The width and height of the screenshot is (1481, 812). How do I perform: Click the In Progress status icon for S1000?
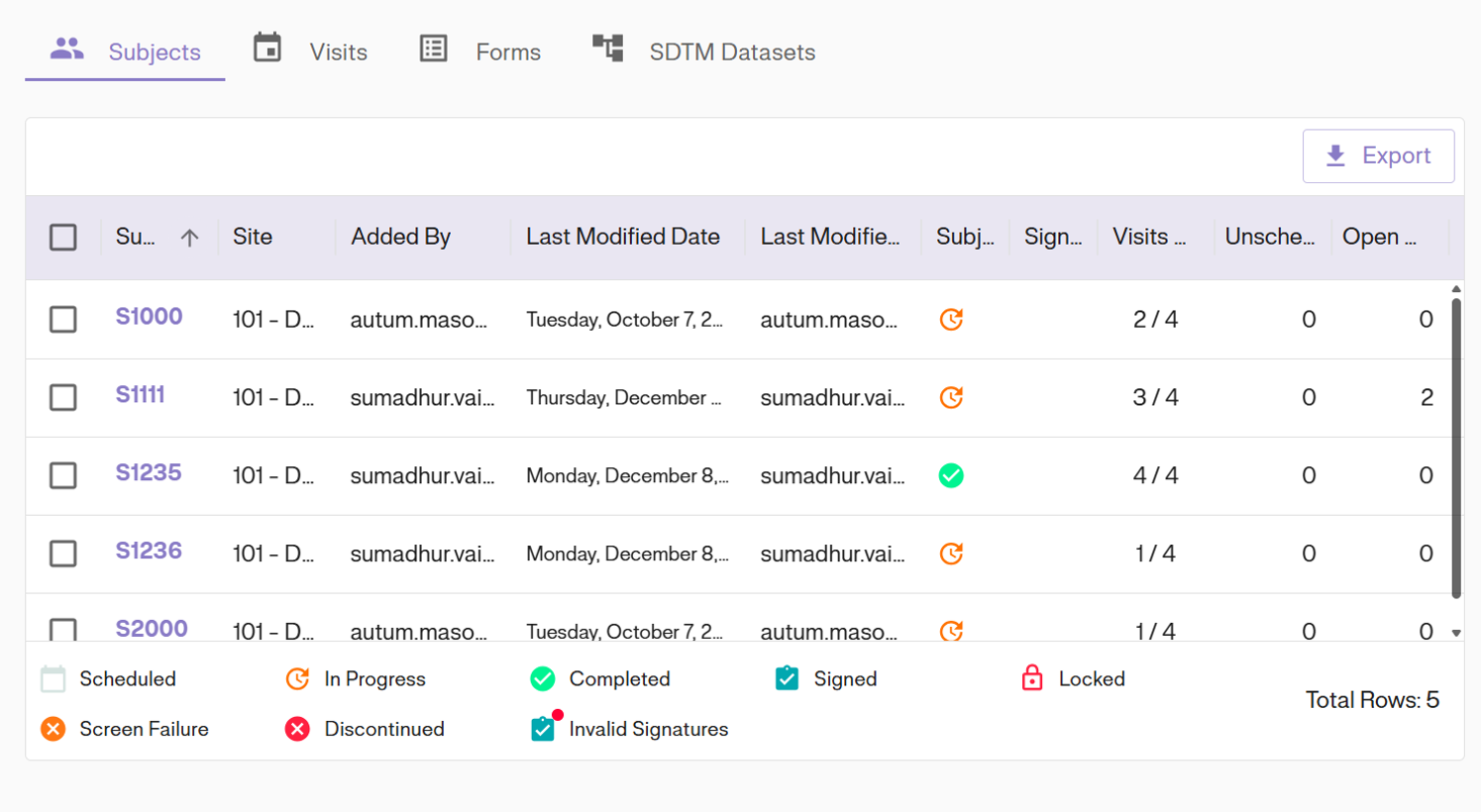click(x=951, y=319)
